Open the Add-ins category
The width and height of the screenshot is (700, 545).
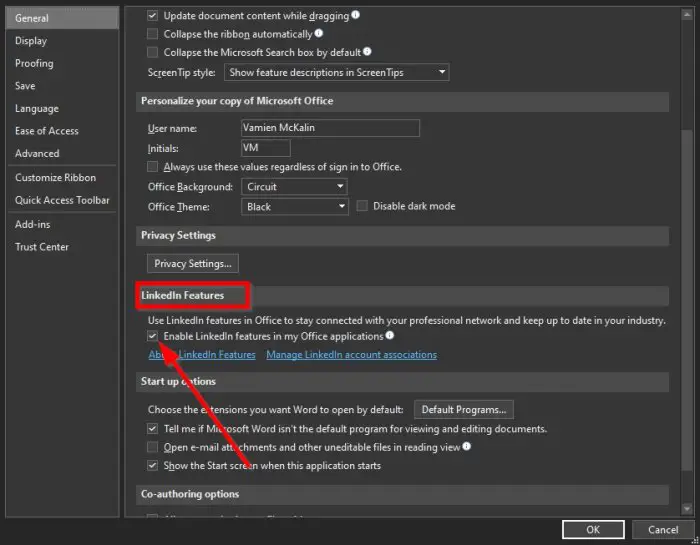(62, 225)
